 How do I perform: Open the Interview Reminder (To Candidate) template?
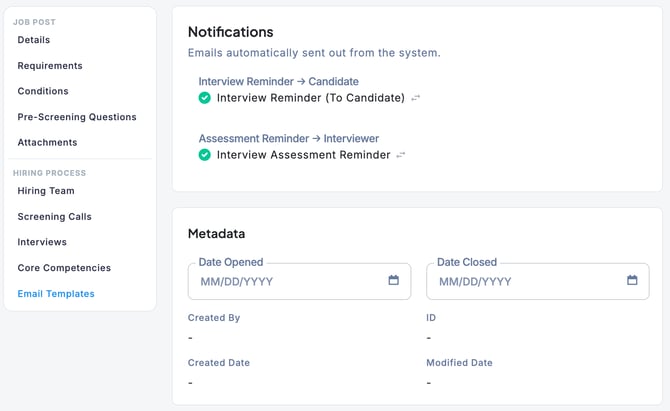click(310, 98)
